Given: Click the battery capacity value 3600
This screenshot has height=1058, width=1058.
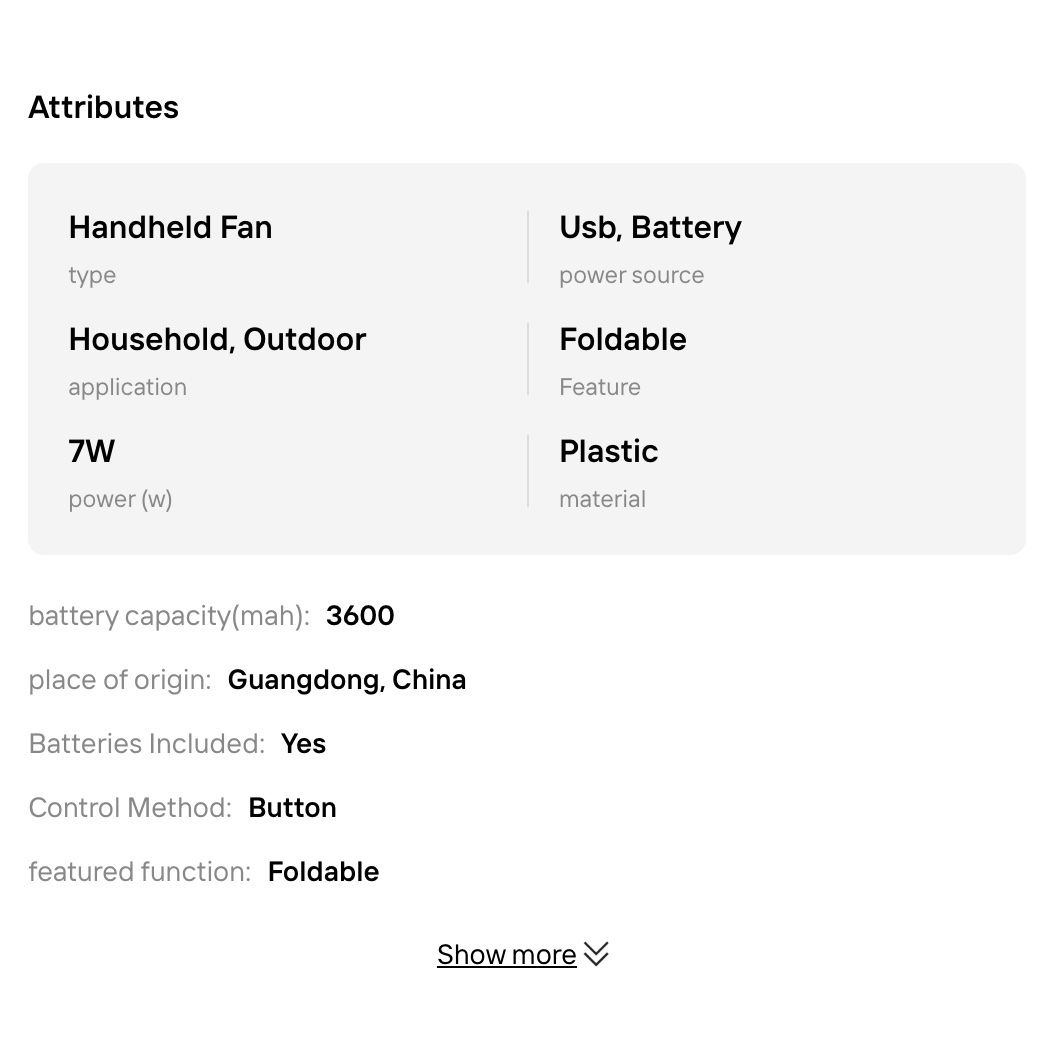Looking at the screenshot, I should (x=360, y=615).
